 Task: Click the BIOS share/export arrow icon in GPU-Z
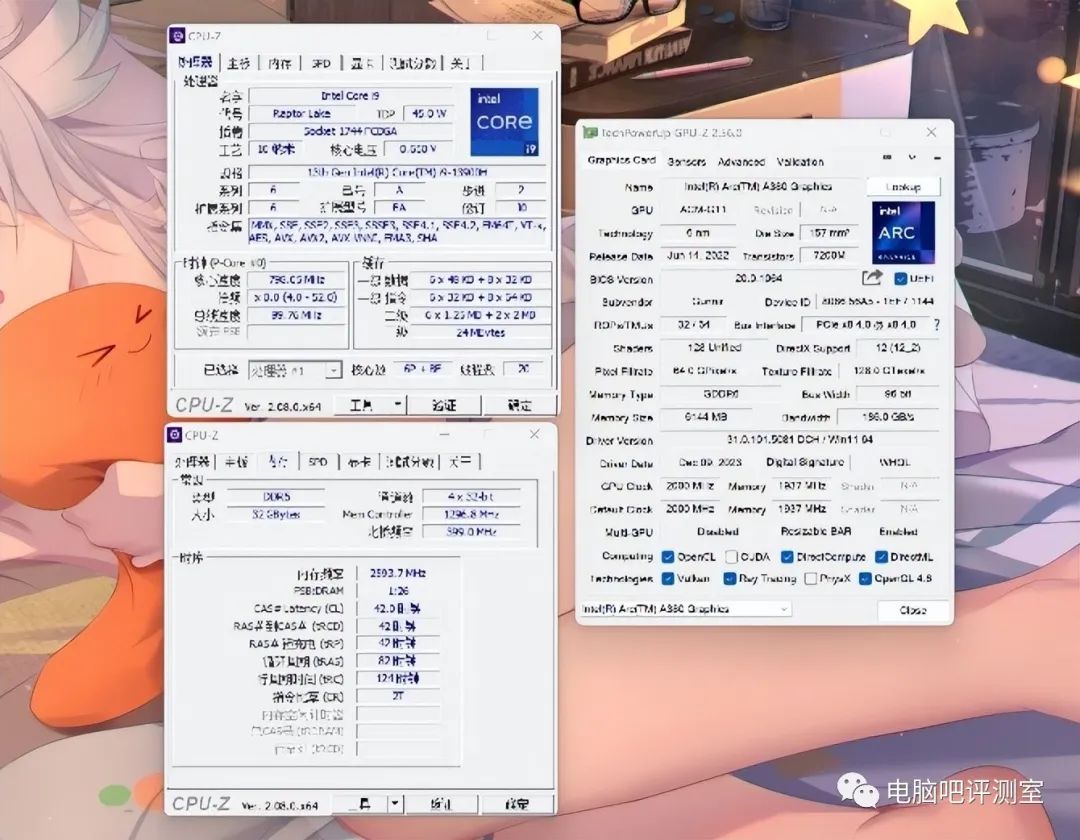click(872, 277)
